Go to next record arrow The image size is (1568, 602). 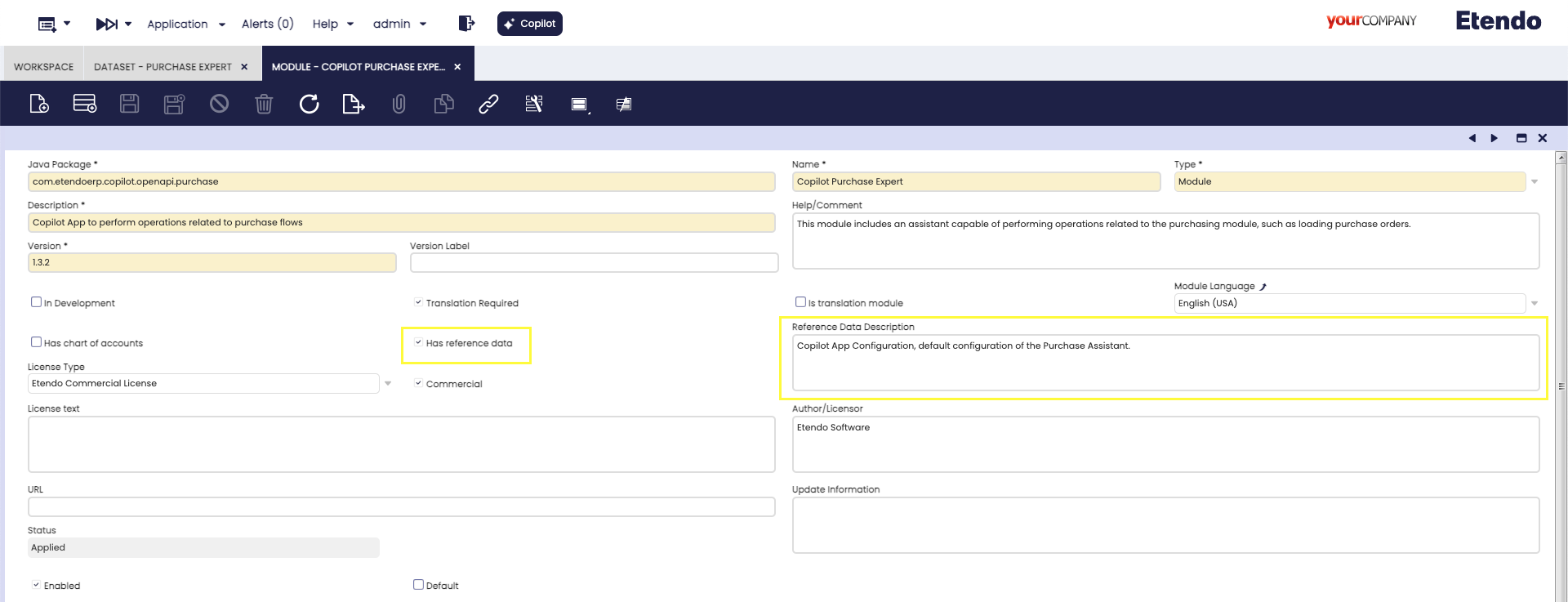pyautogui.click(x=1494, y=138)
